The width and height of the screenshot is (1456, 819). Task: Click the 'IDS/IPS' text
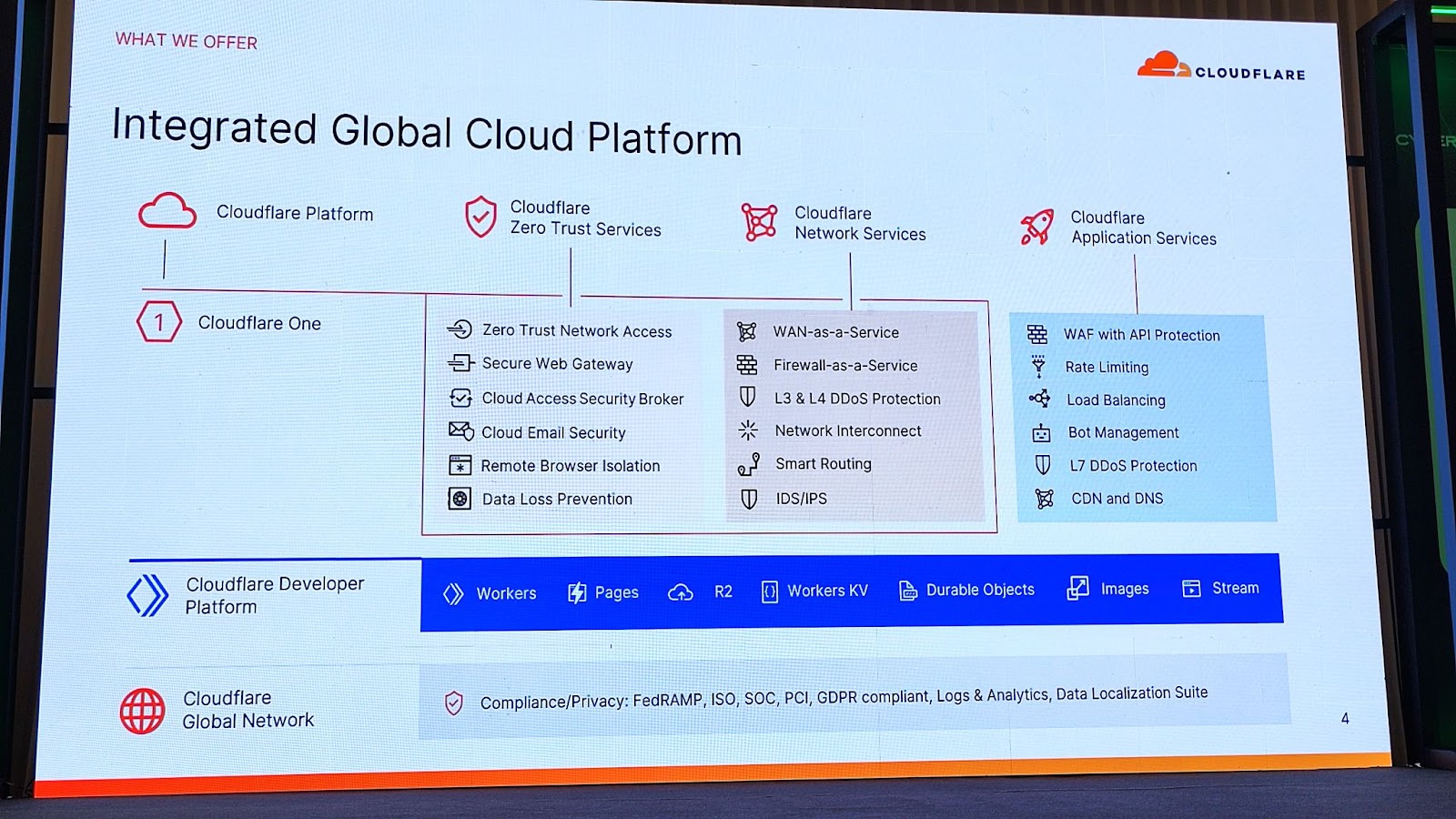[802, 499]
